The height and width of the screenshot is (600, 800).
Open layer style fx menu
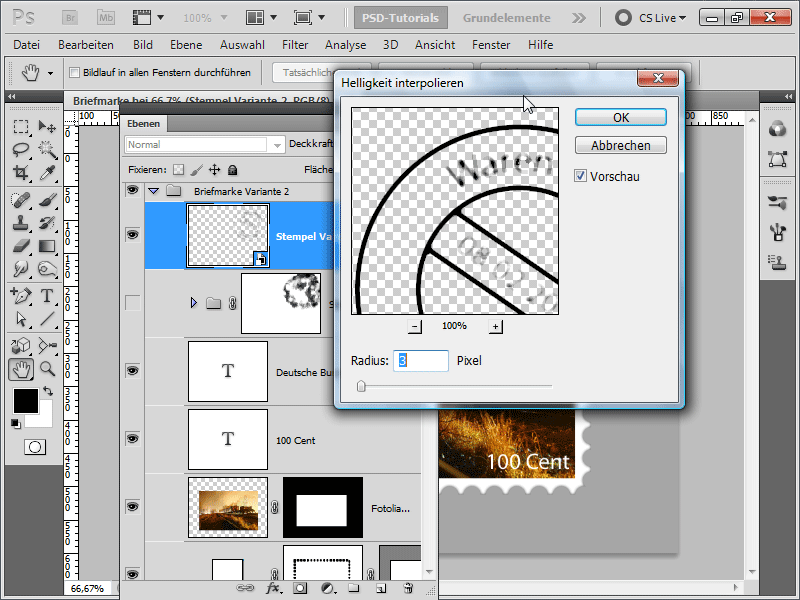273,588
